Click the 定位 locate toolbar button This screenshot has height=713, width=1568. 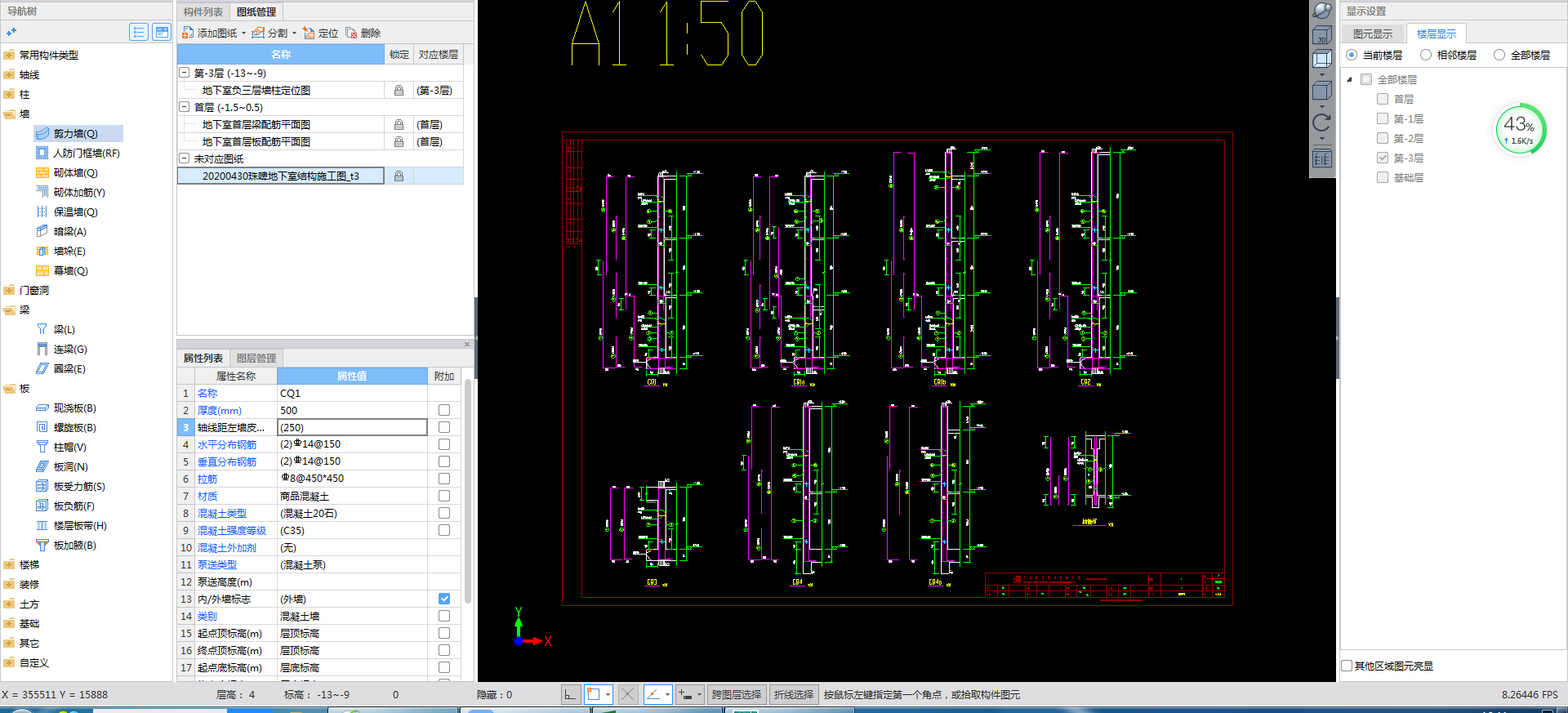click(x=320, y=33)
